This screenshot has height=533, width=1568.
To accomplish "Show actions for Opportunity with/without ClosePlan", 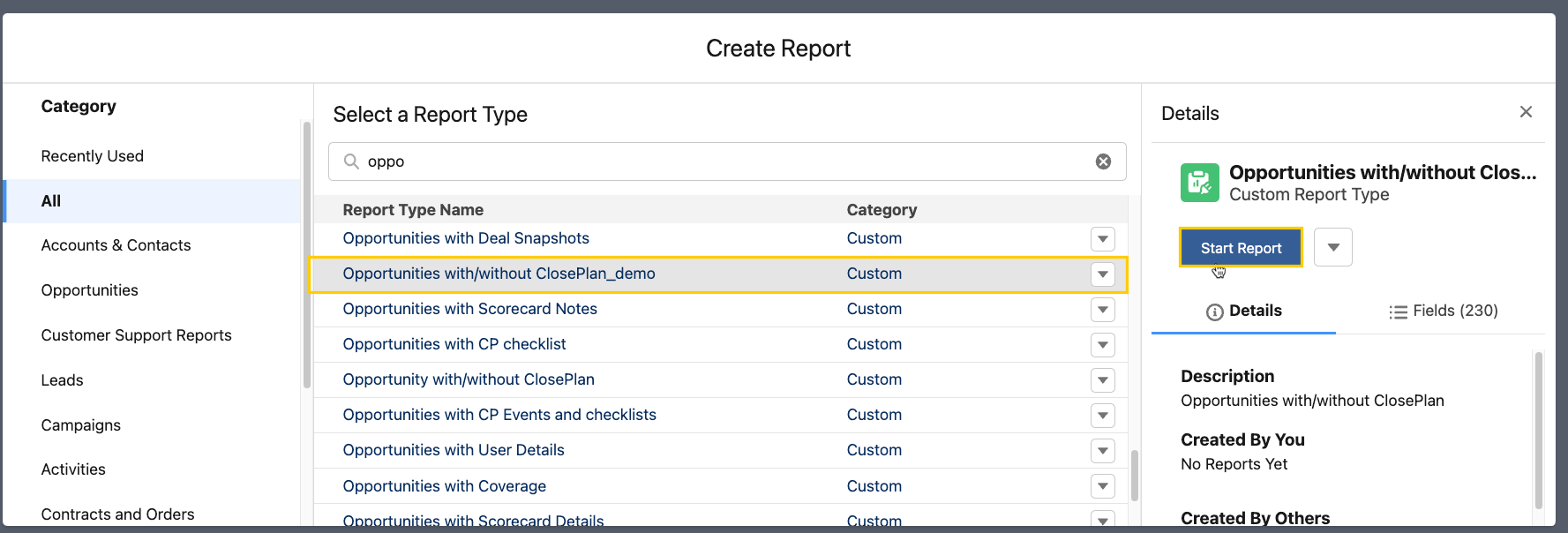I will click(x=1102, y=380).
